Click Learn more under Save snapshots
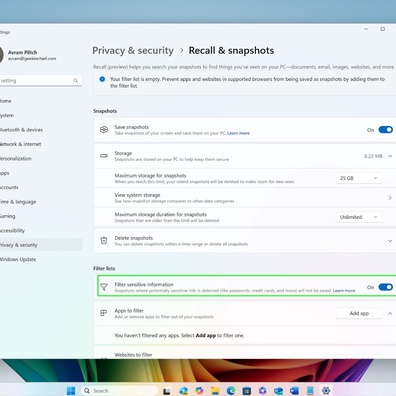 point(238,133)
